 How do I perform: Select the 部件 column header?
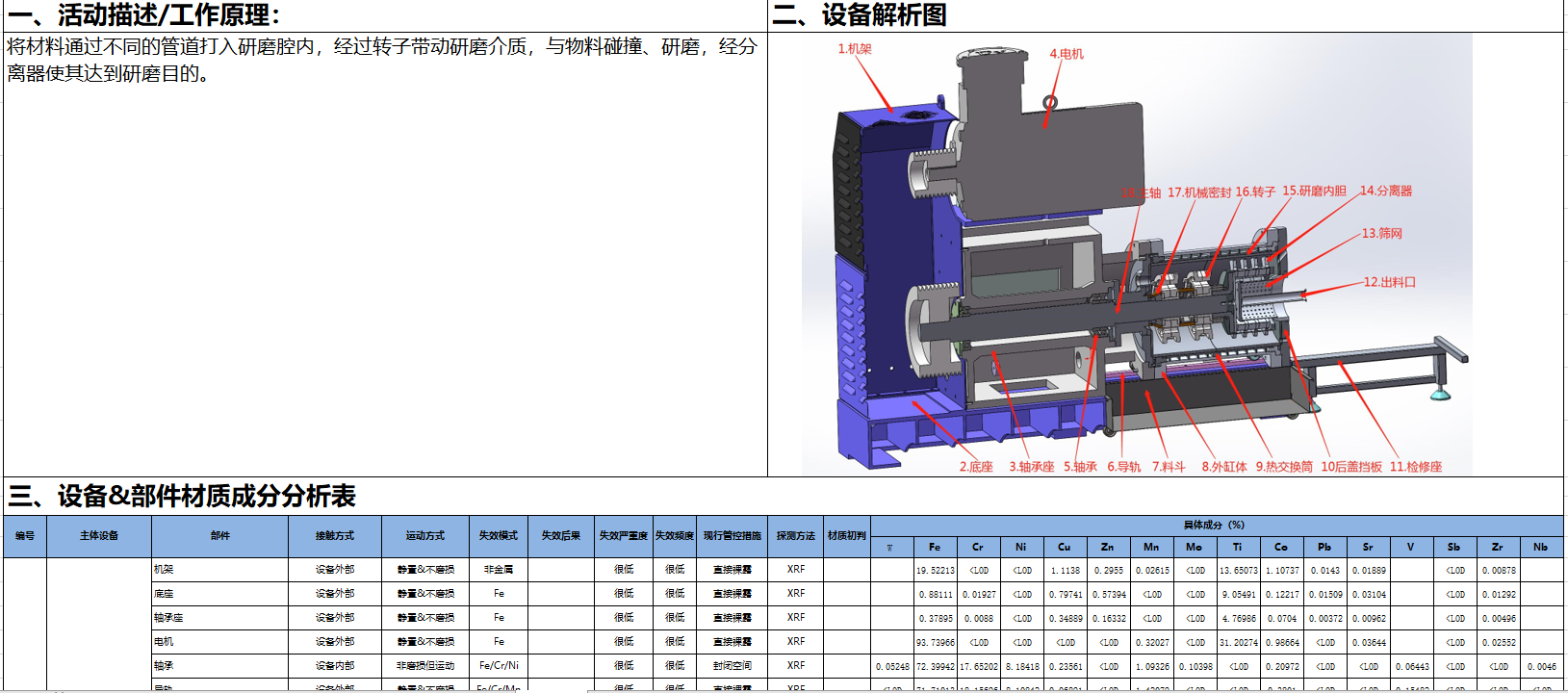click(219, 536)
